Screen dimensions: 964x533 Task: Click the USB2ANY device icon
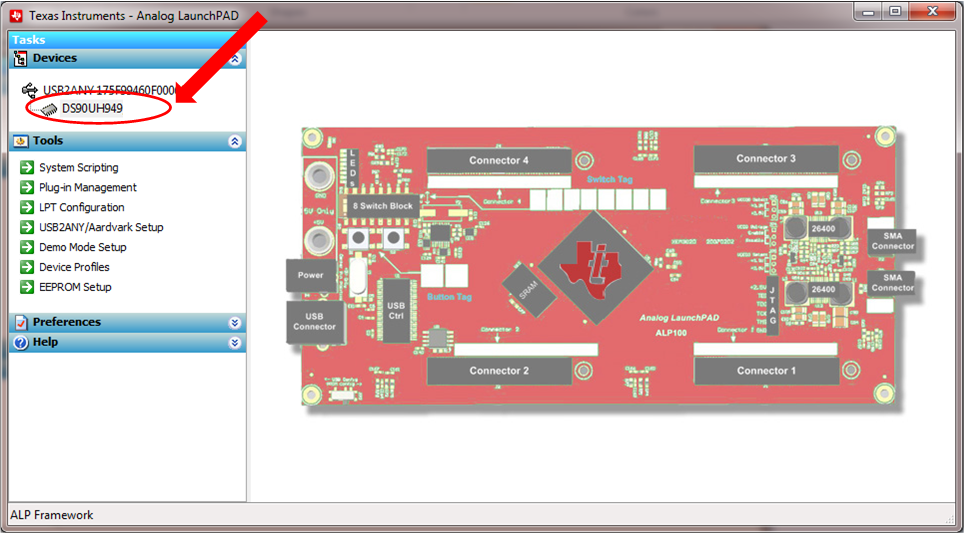(x=29, y=90)
